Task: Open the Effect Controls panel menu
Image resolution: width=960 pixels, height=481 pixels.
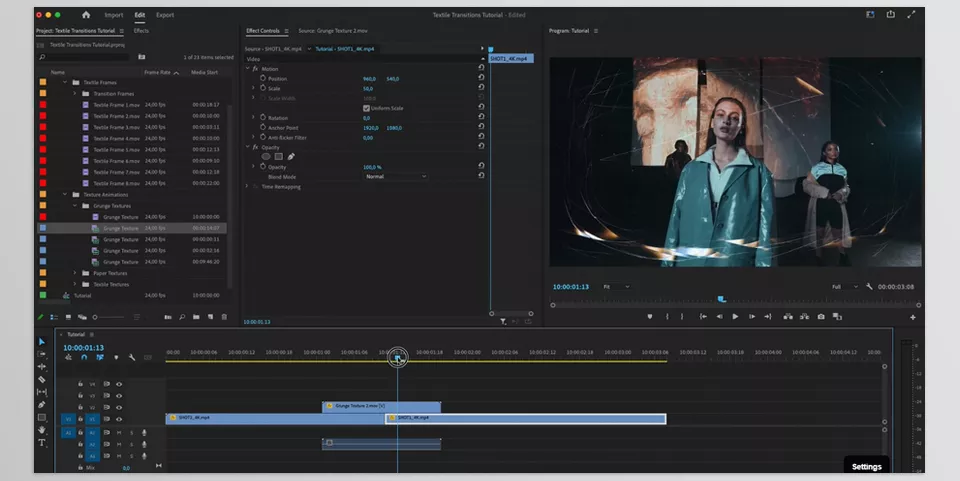Action: [x=286, y=31]
